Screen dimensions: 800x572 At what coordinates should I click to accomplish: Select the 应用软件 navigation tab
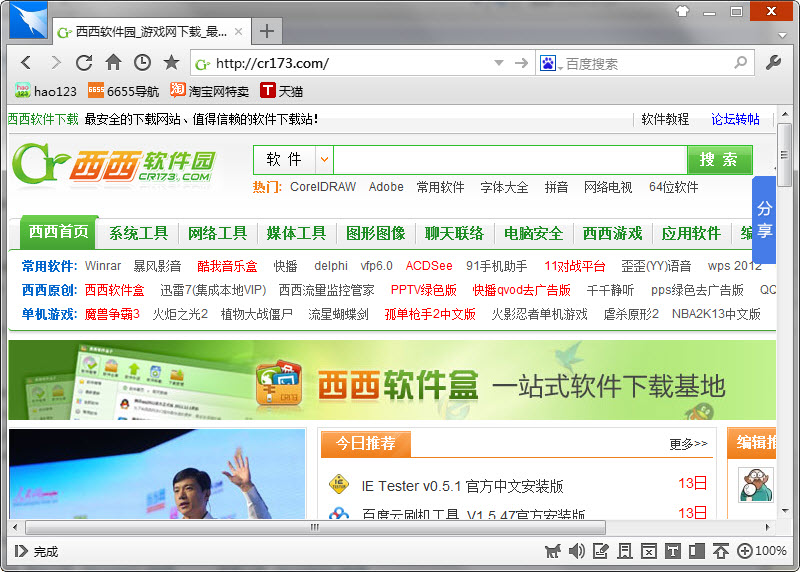pos(691,233)
